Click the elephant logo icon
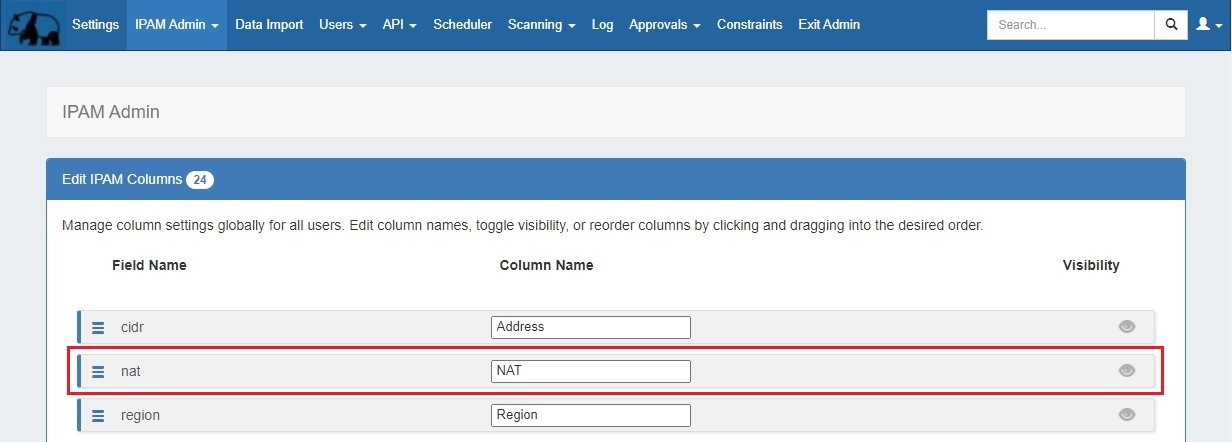This screenshot has width=1232, height=442. click(33, 25)
